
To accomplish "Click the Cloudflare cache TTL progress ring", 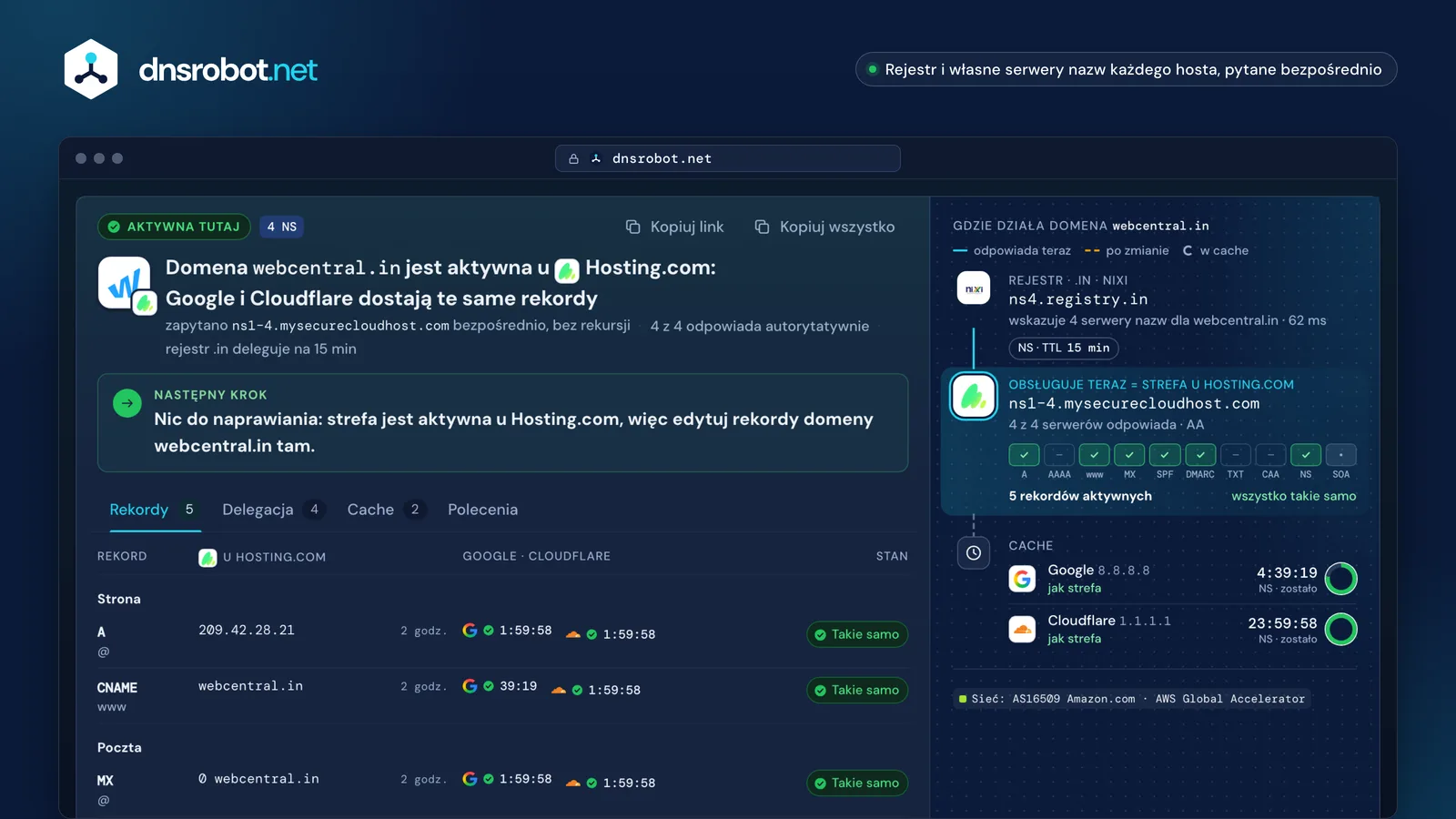I will coord(1341,629).
